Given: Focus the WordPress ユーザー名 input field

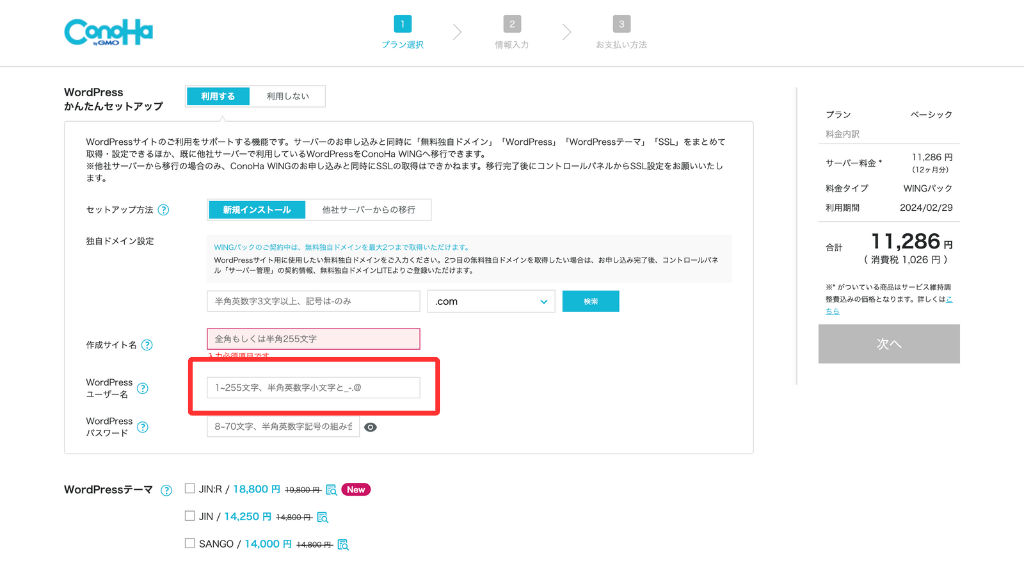Looking at the screenshot, I should [313, 387].
